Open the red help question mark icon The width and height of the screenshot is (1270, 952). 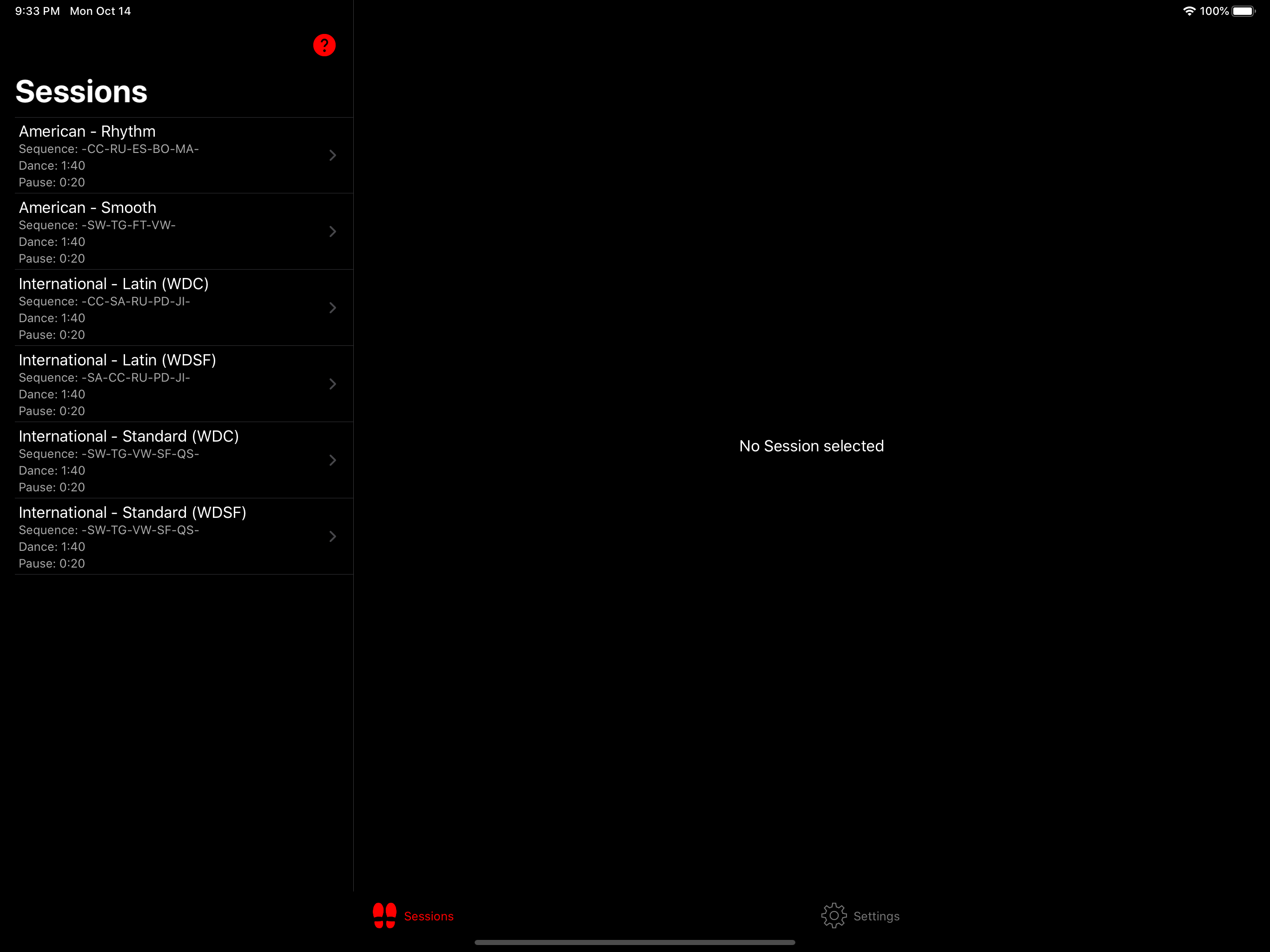click(324, 46)
